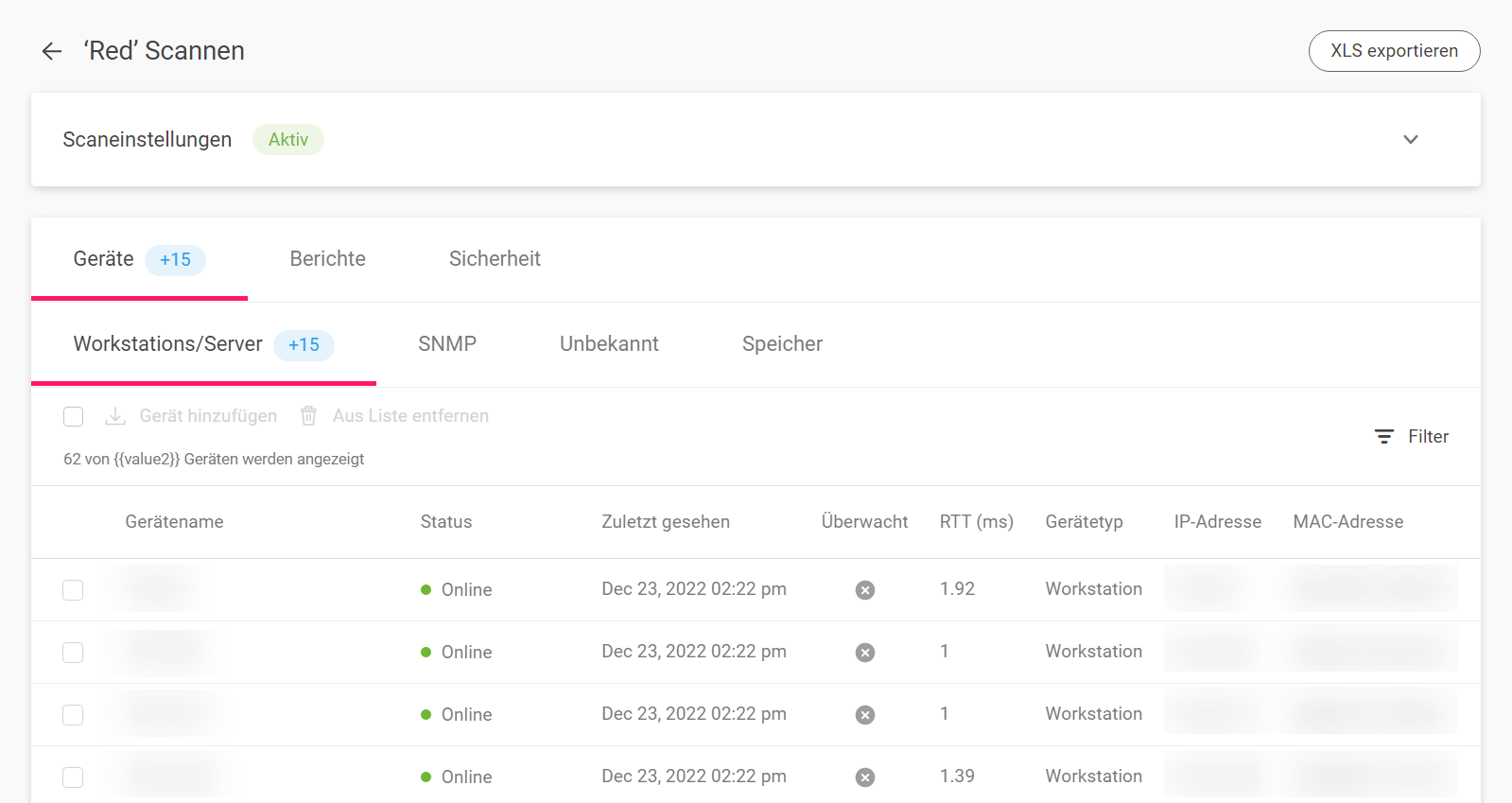The width and height of the screenshot is (1512, 803).
Task: Sort by the Gerätename column header
Action: coord(174,522)
